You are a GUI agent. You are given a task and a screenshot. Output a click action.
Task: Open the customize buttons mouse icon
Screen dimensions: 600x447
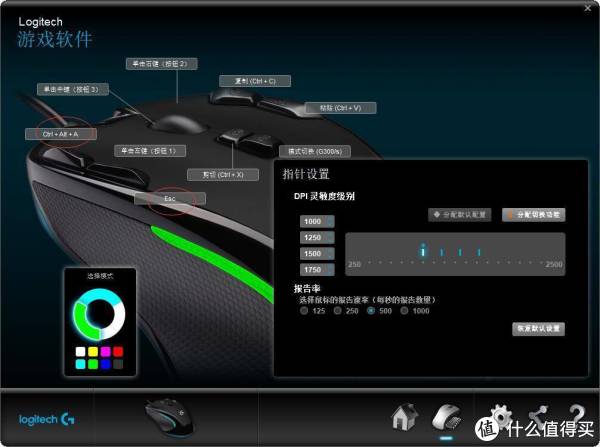(x=447, y=419)
